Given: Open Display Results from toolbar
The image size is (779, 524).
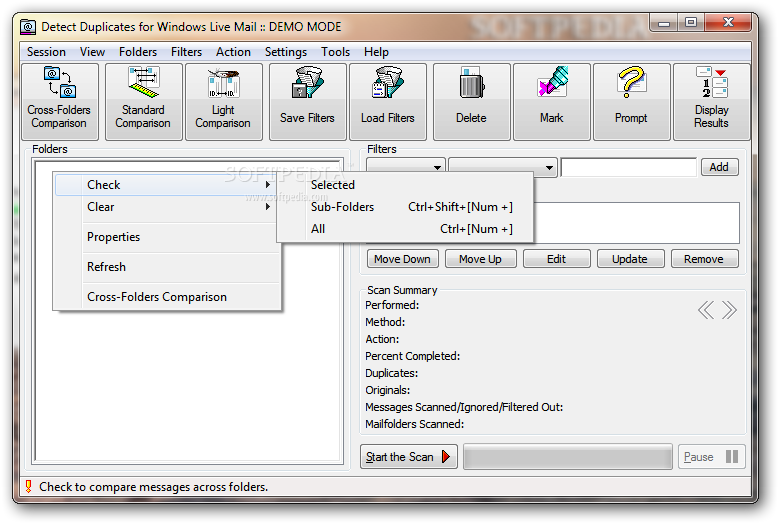Looking at the screenshot, I should point(711,101).
